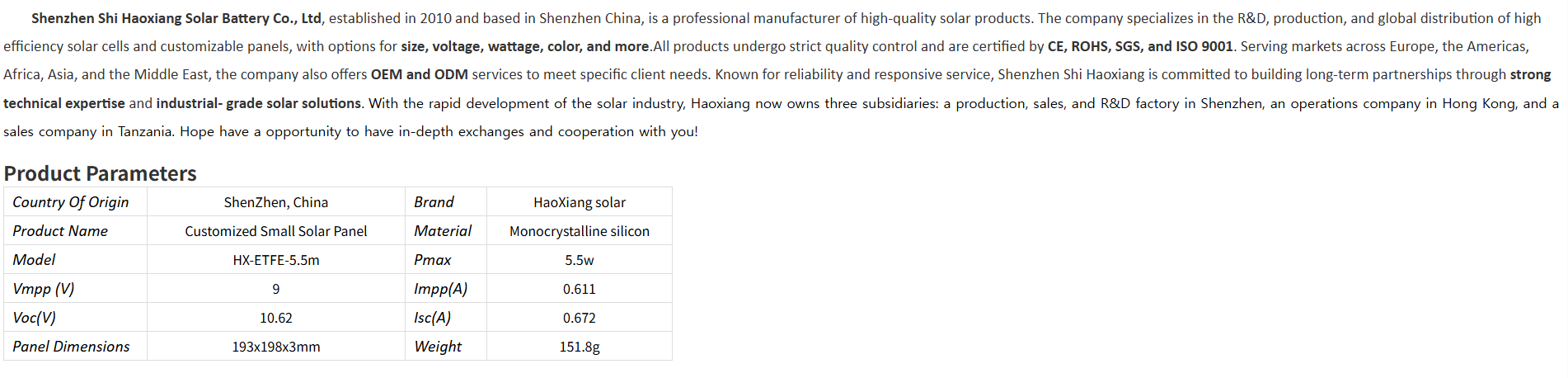Click the bold company name in paragraph
This screenshot has width=1568, height=378.
176,18
